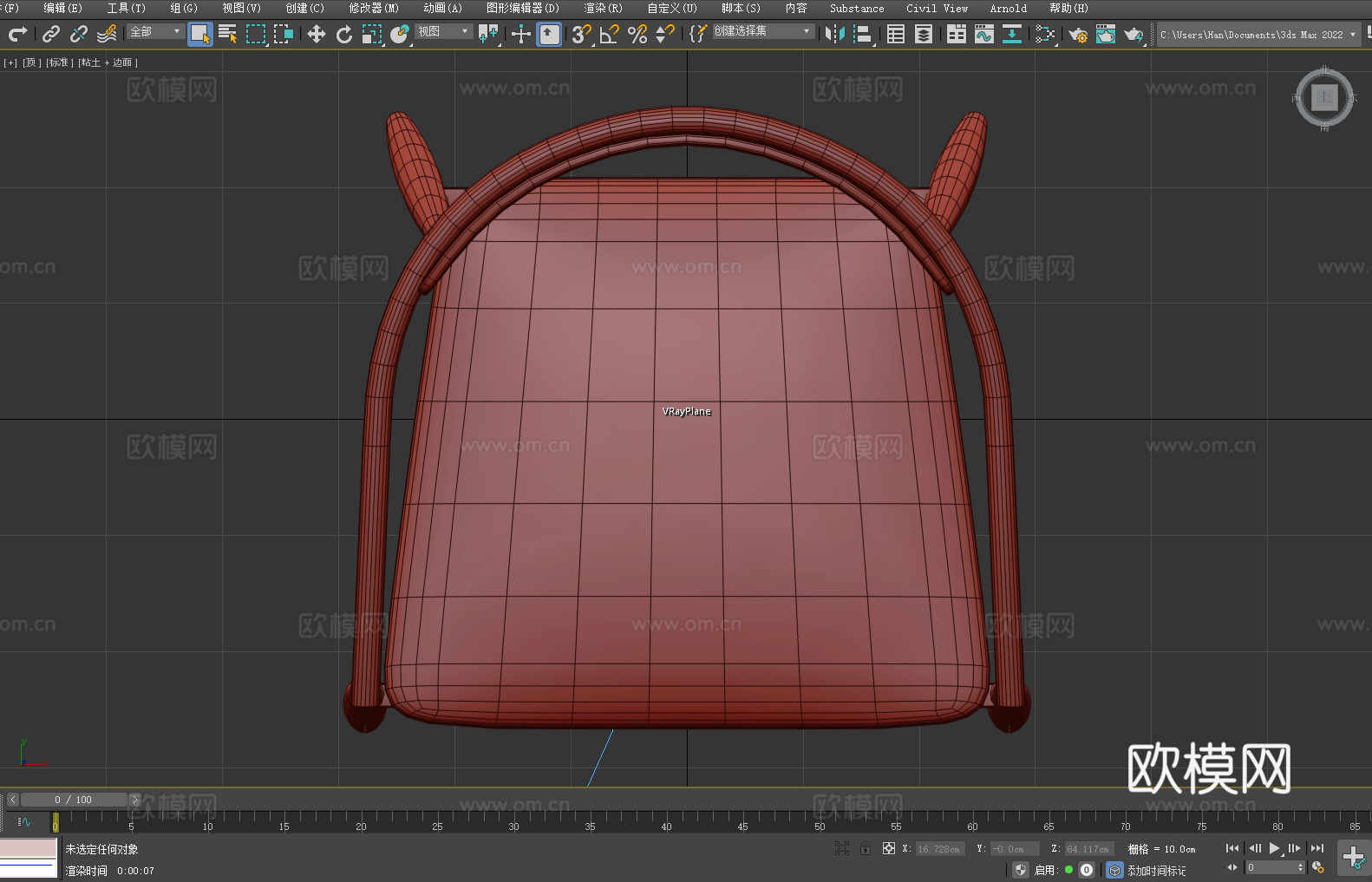
Task: Play the animation
Action: (x=1275, y=848)
